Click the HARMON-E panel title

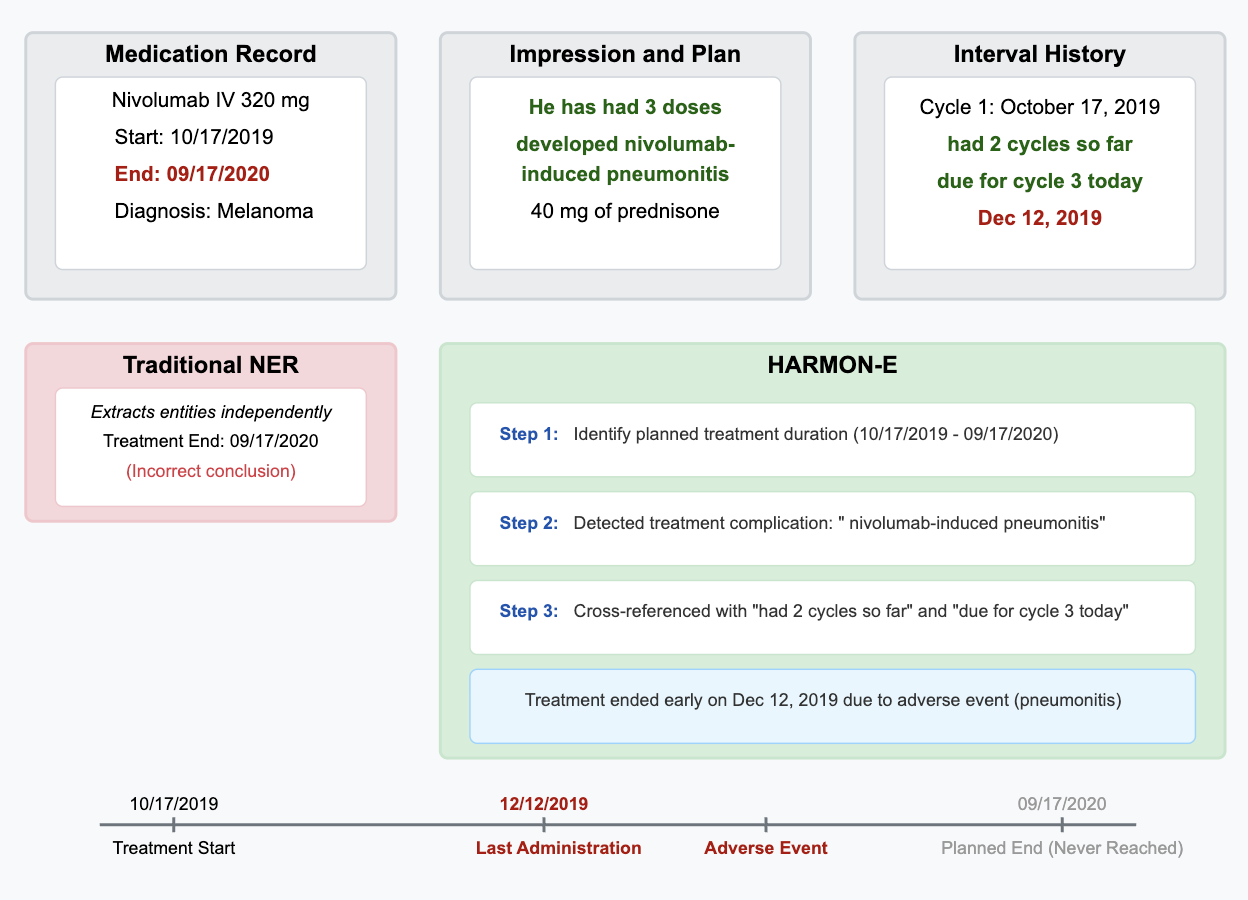tap(832, 365)
